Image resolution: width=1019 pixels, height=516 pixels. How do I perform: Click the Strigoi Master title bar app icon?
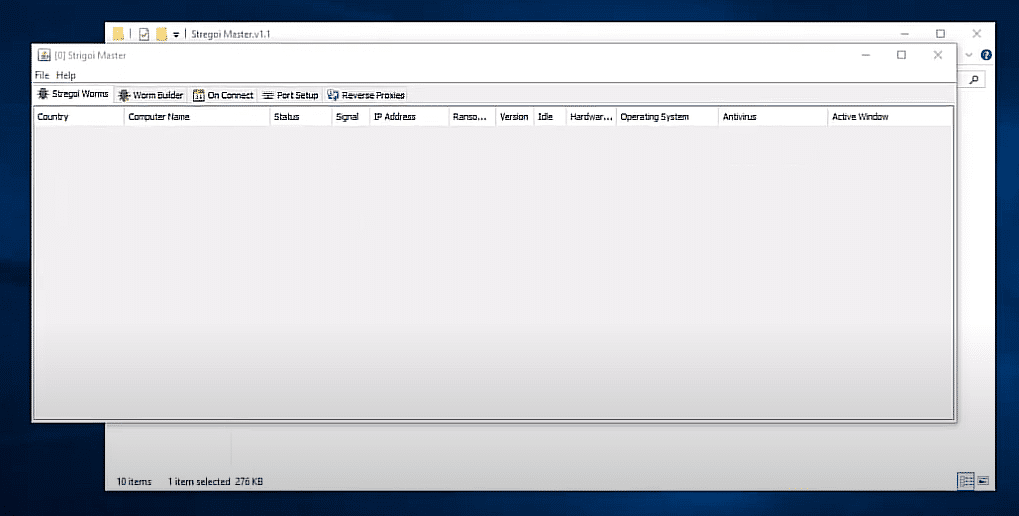44,55
